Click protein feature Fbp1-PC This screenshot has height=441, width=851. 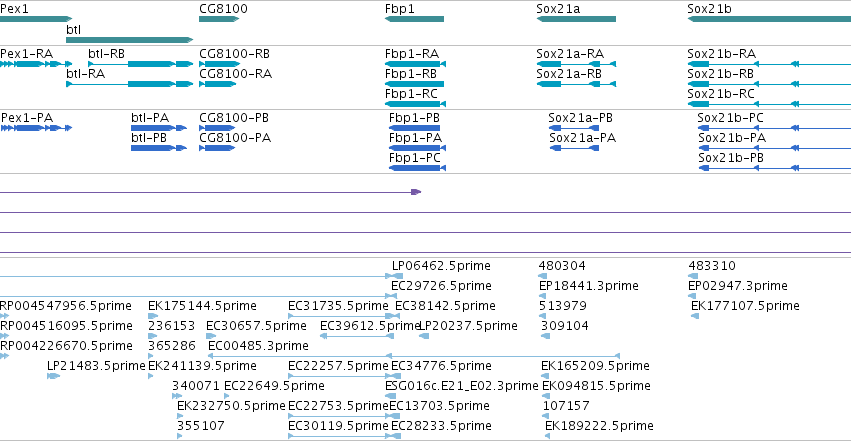(x=417, y=168)
